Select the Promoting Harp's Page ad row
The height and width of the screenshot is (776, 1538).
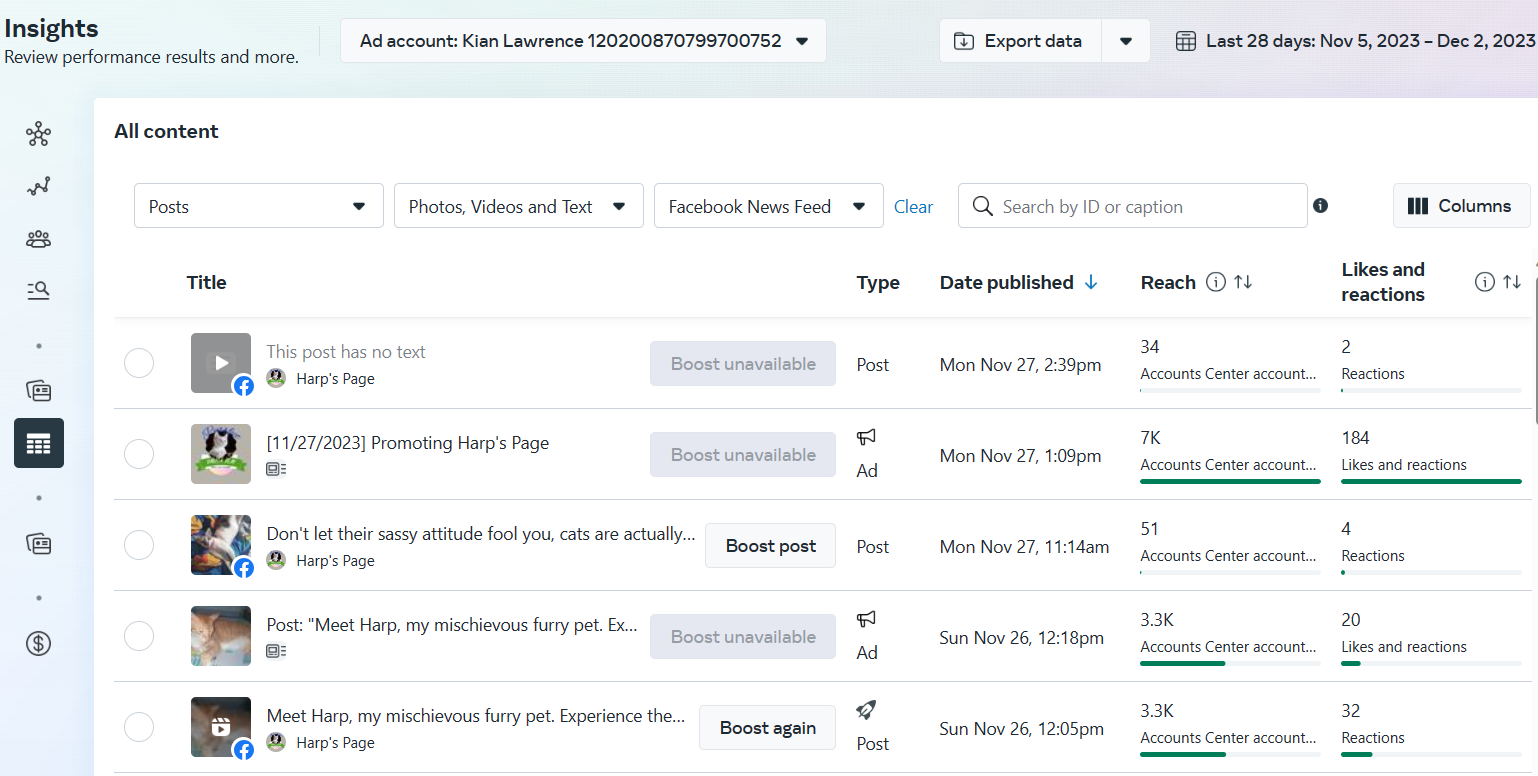[139, 454]
